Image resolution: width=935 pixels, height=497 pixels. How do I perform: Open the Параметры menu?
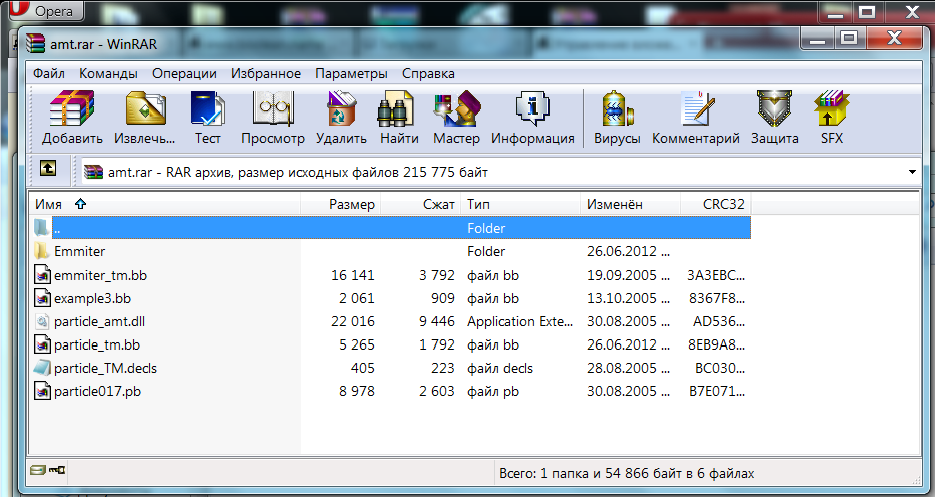350,73
